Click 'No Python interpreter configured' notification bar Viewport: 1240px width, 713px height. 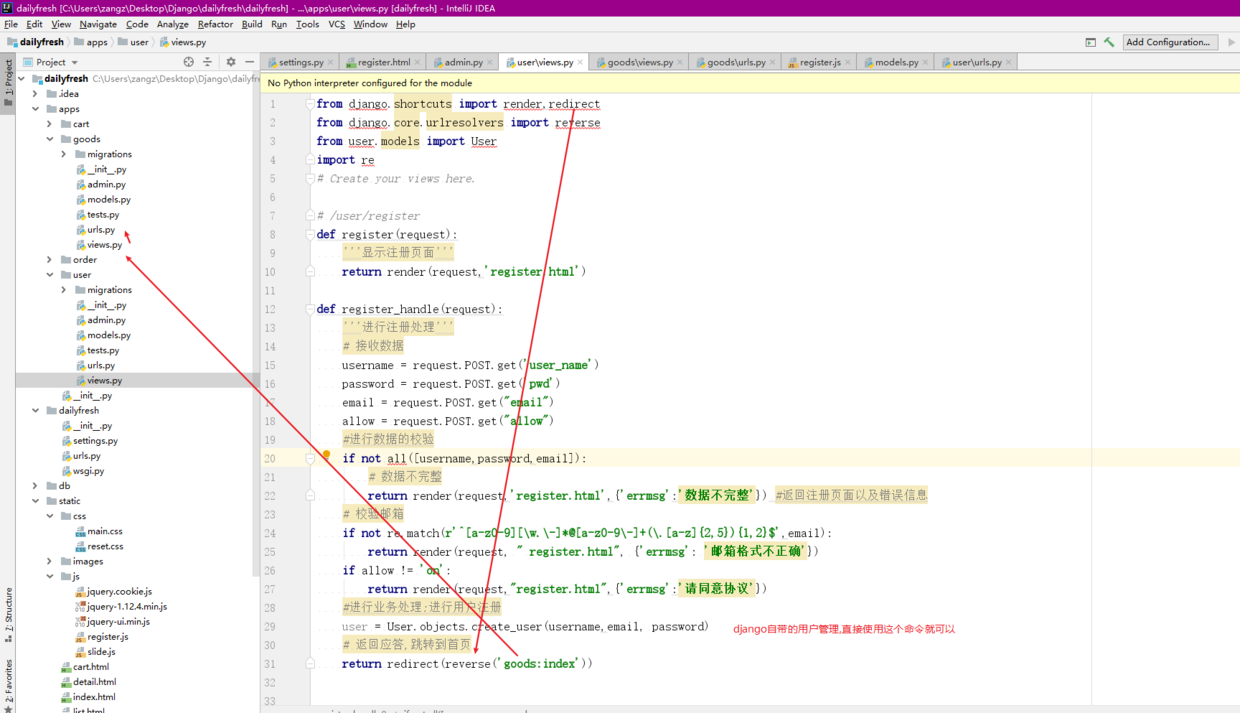coord(750,83)
